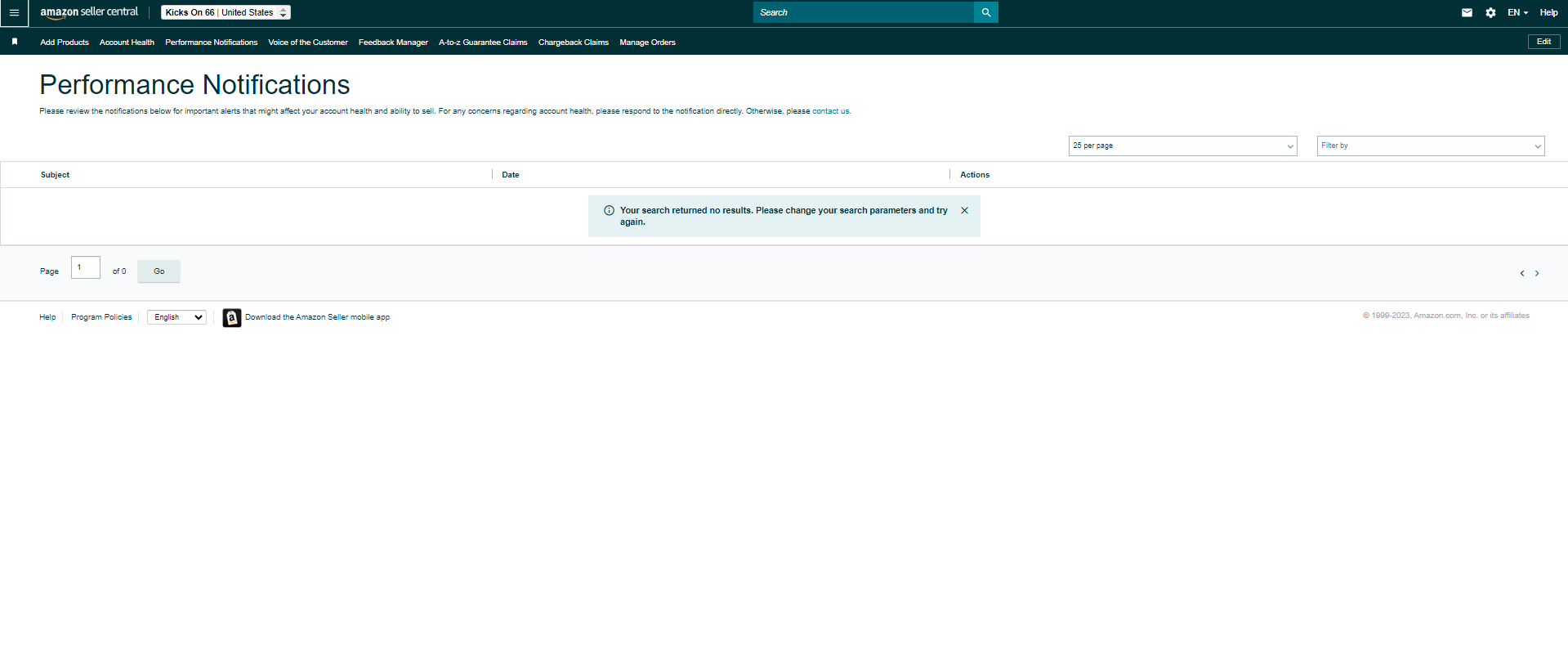Click the Date column header
This screenshot has height=650, width=1568.
point(511,175)
